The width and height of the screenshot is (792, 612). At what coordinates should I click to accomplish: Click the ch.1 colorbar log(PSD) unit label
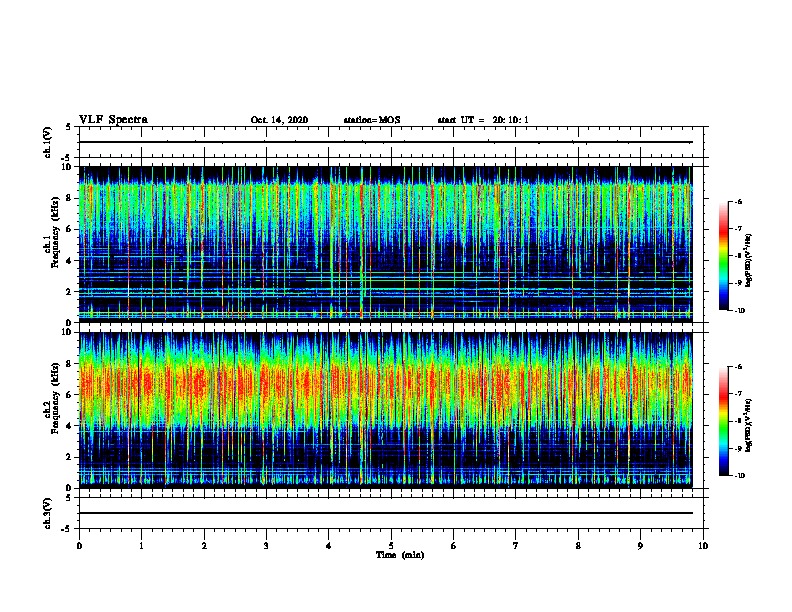(x=748, y=261)
